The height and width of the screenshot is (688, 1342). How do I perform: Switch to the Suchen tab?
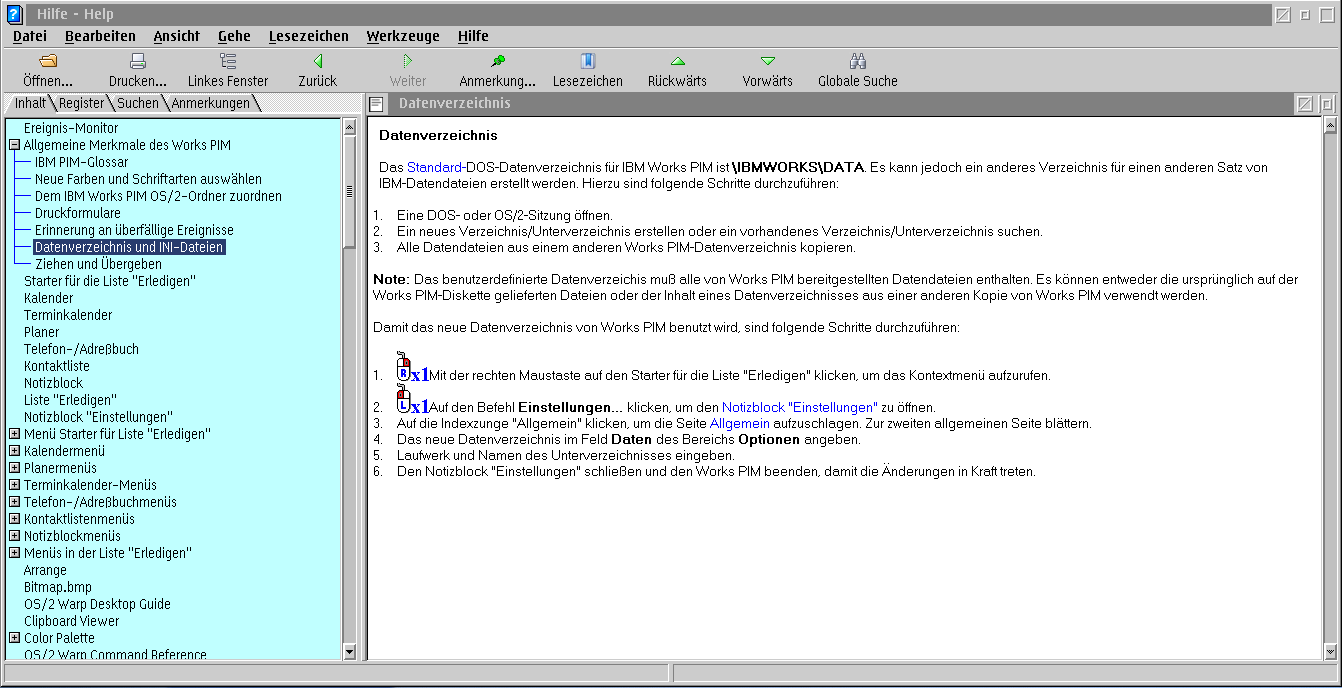click(x=138, y=103)
